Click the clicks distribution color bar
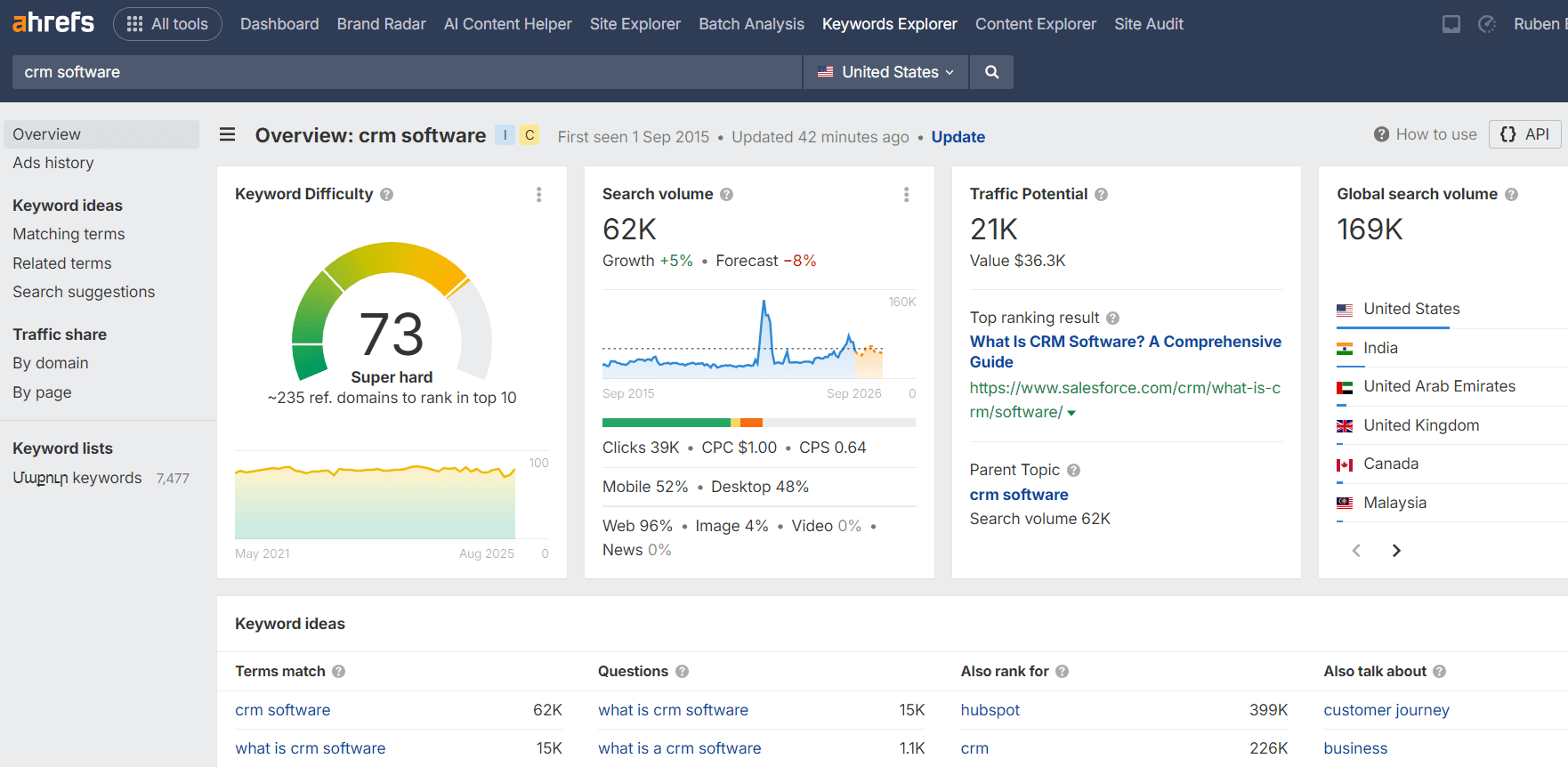 click(759, 423)
